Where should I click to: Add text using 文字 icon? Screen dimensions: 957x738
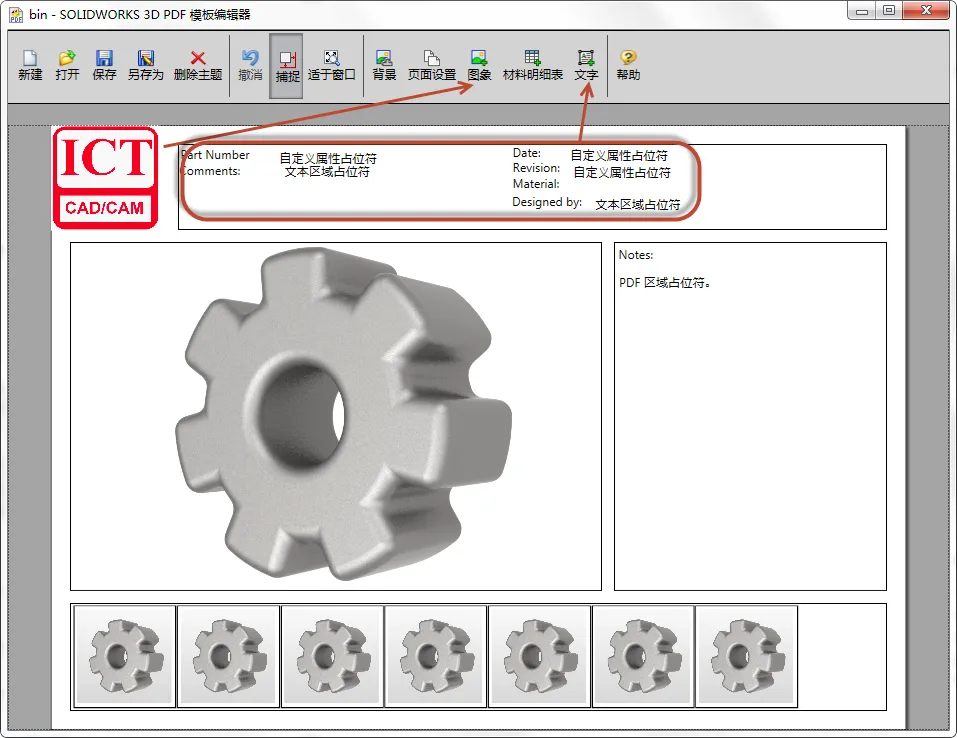click(x=586, y=65)
